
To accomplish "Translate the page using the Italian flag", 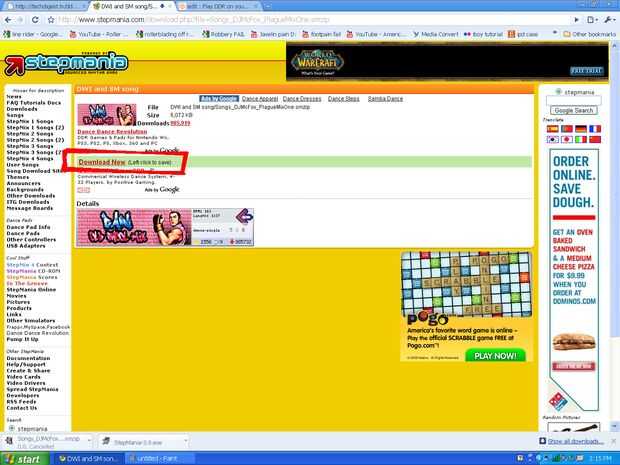I will coord(580,139).
